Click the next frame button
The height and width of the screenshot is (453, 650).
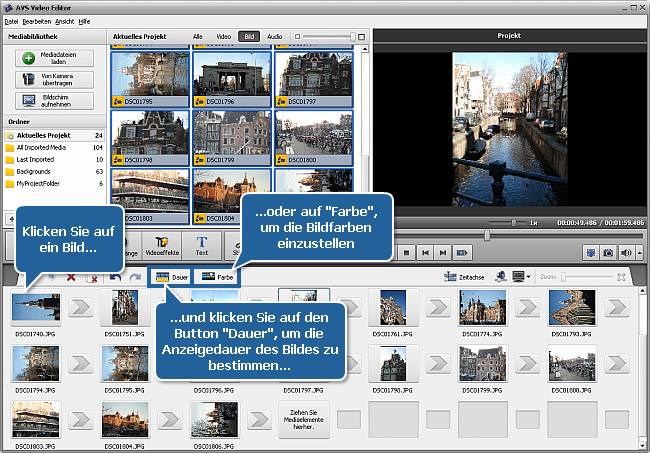tap(445, 253)
